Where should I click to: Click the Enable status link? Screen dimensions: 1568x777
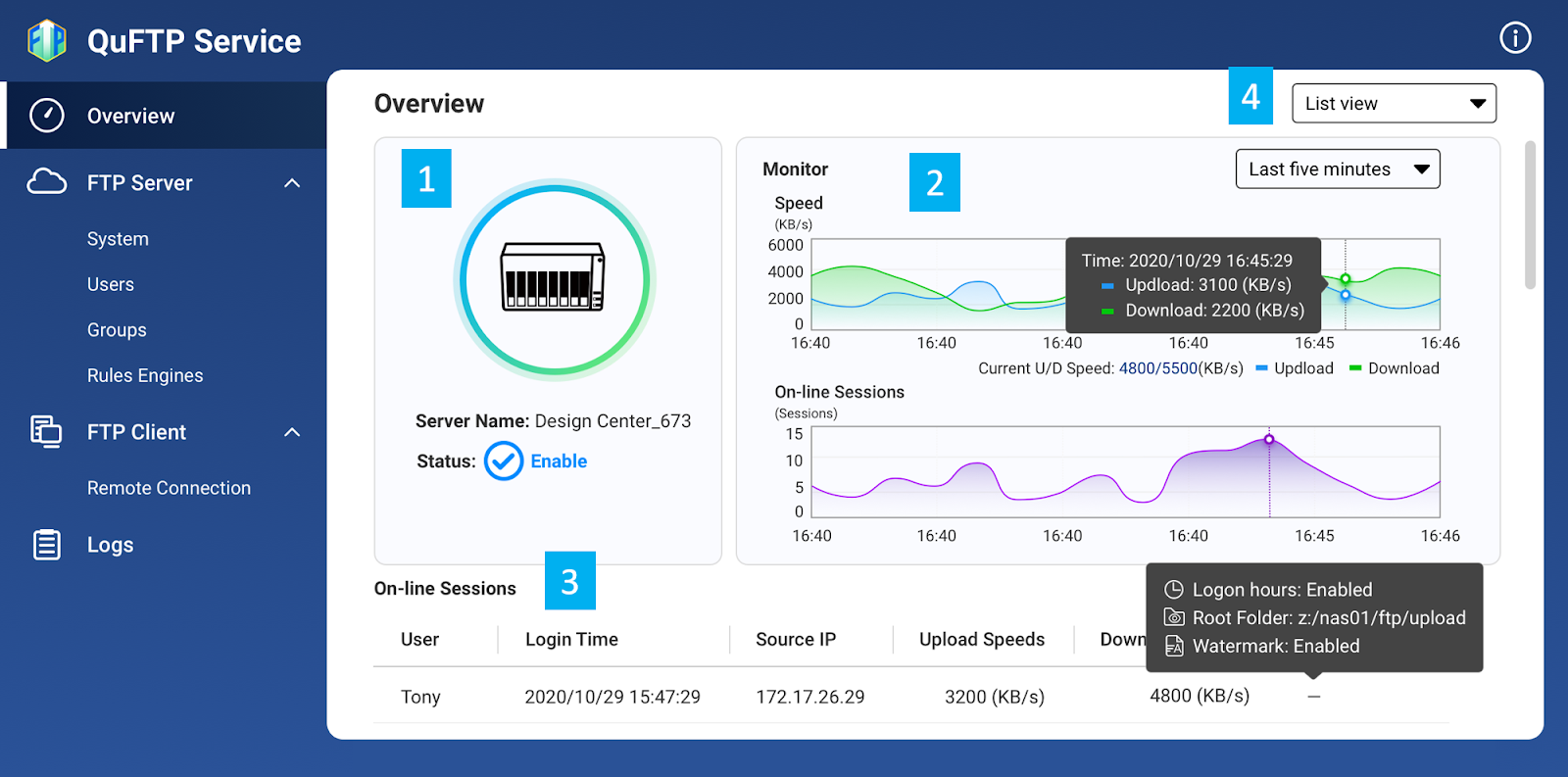[559, 461]
